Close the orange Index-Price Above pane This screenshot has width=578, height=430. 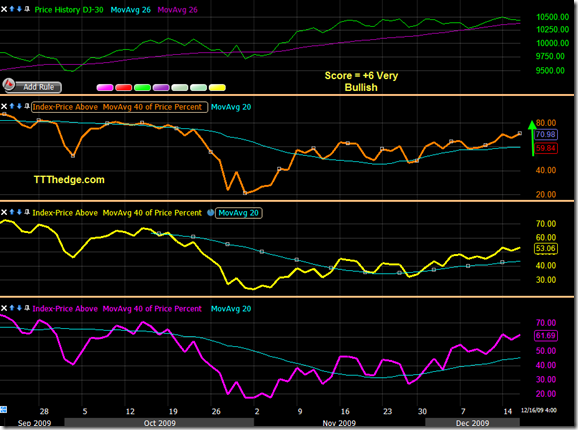click(x=4, y=106)
